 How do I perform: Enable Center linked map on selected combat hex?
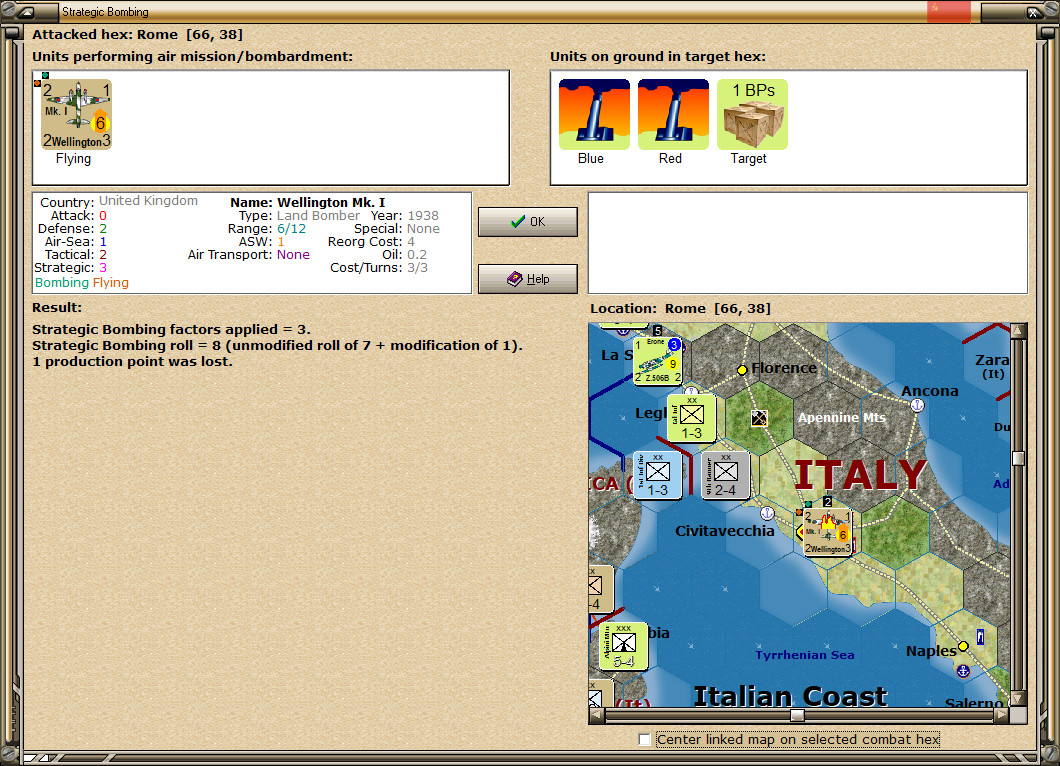644,740
